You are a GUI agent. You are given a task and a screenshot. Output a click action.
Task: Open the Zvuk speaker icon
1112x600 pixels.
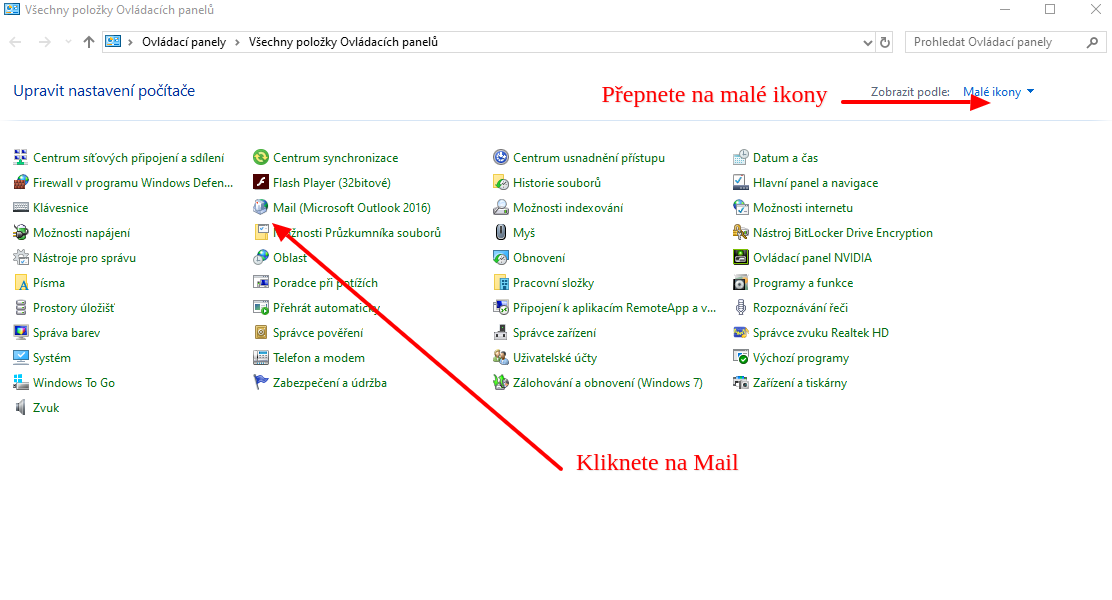(21, 408)
